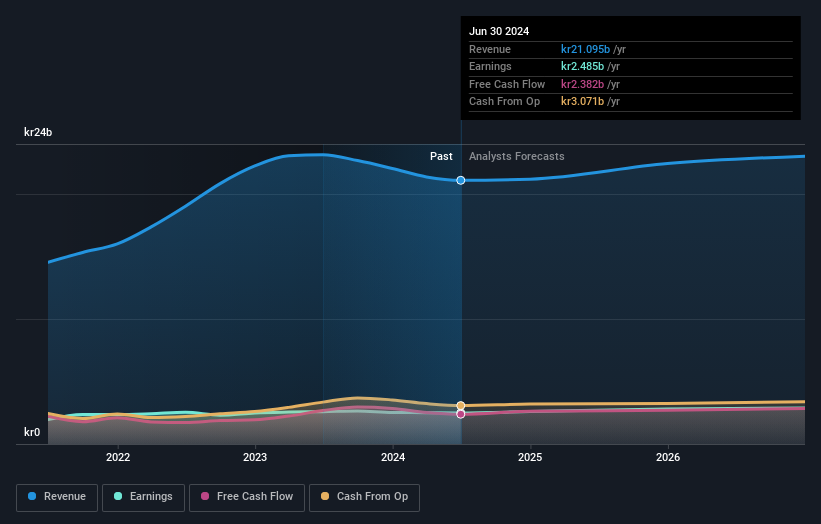
Task: Select the orange Cash From Op data point
Action: [x=461, y=406]
